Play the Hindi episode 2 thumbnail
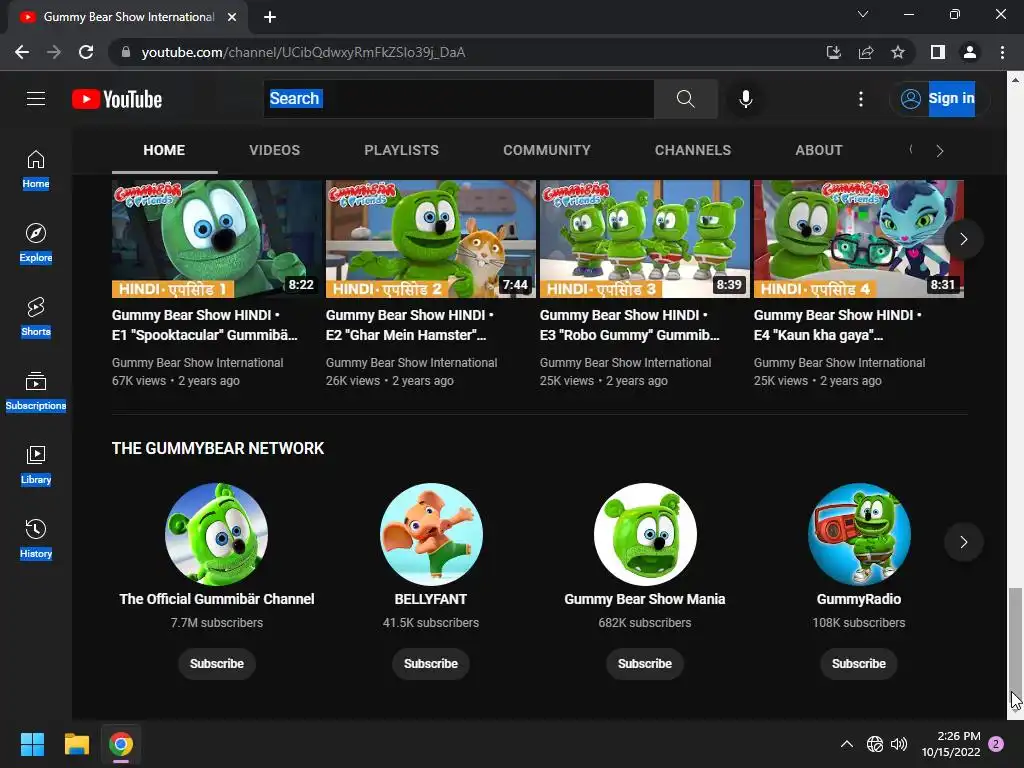The height and width of the screenshot is (768, 1024). [430, 239]
